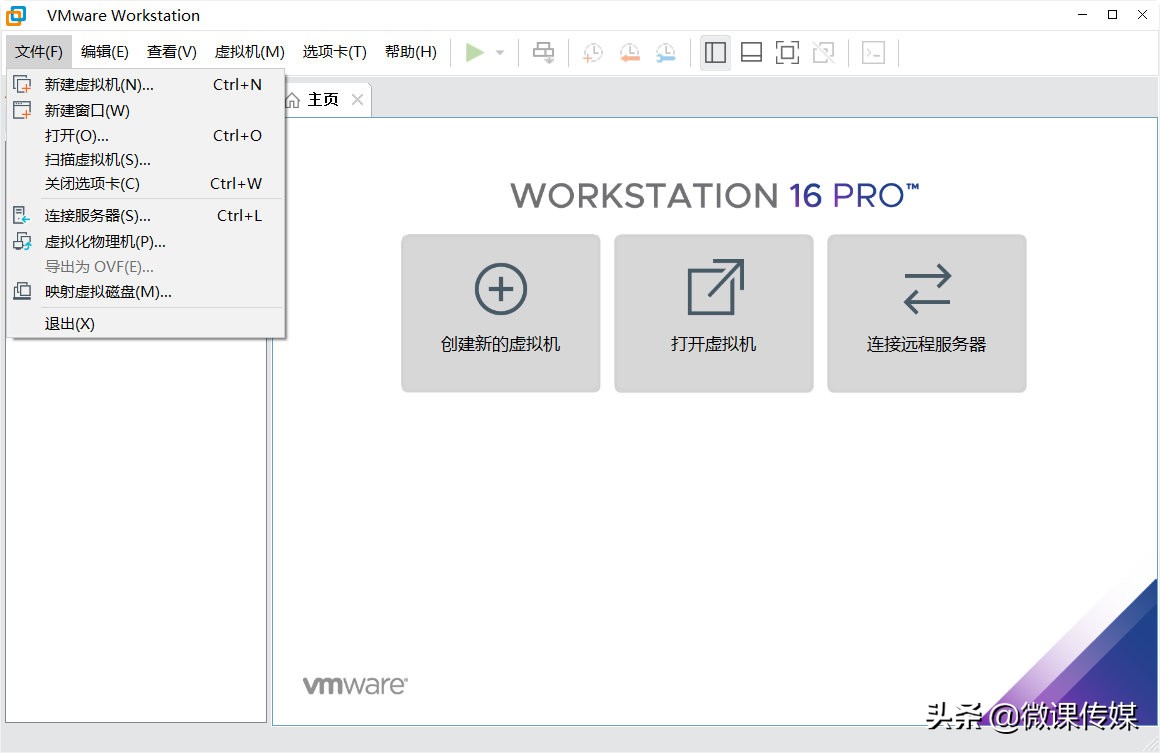
Task: Click the double-arrow remote server icon
Action: [x=927, y=288]
